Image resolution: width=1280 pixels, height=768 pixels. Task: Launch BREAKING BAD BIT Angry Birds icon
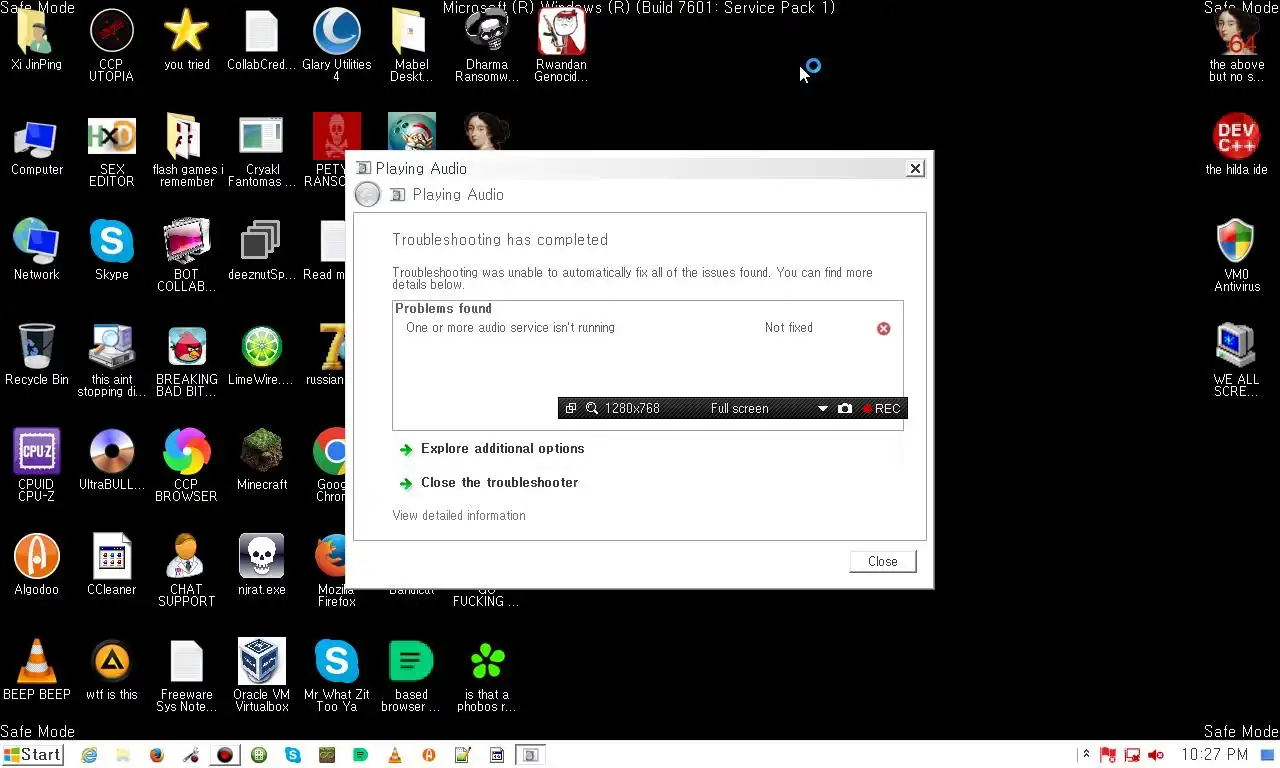(x=187, y=361)
